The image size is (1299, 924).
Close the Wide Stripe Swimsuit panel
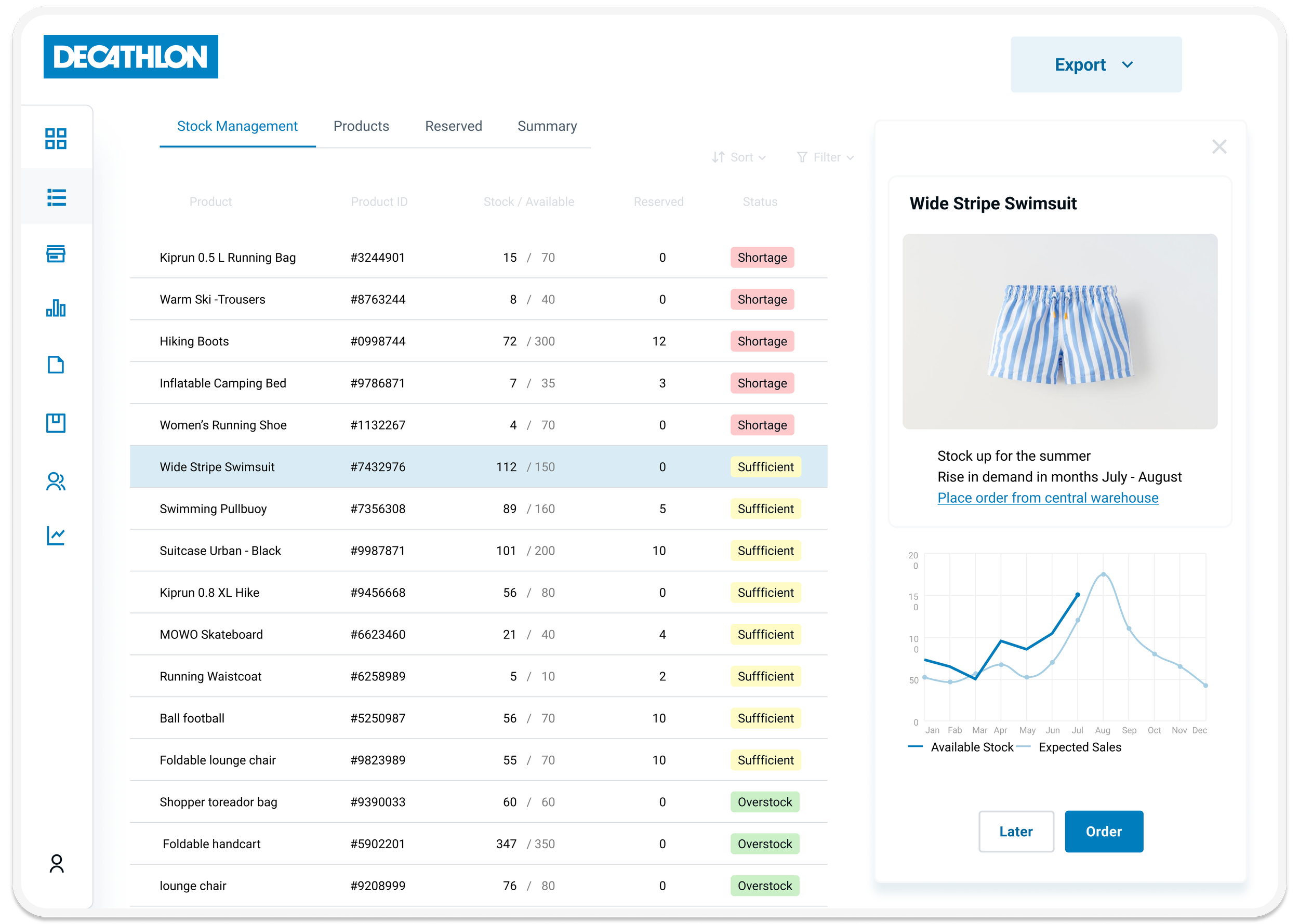1219,147
